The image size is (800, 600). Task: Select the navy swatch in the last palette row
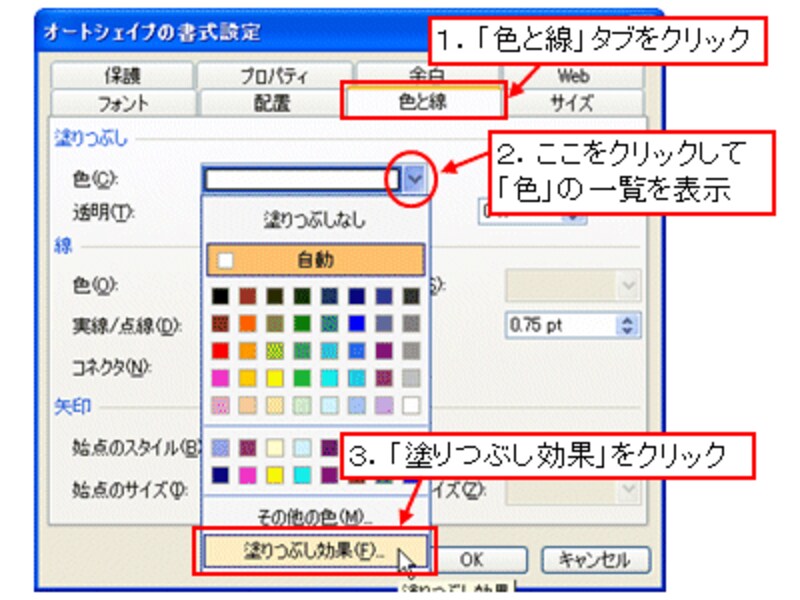pos(220,475)
